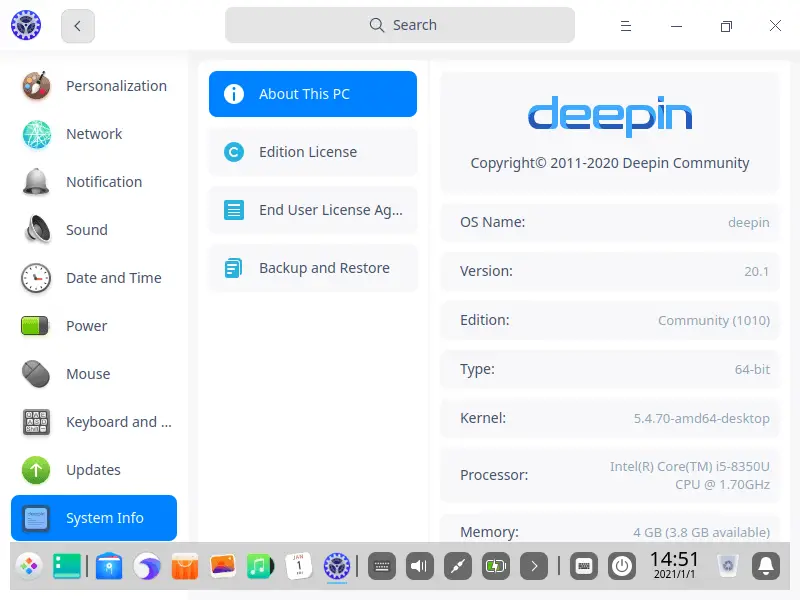This screenshot has width=800, height=600.
Task: Open the power shutdown button in dock
Action: 622,566
